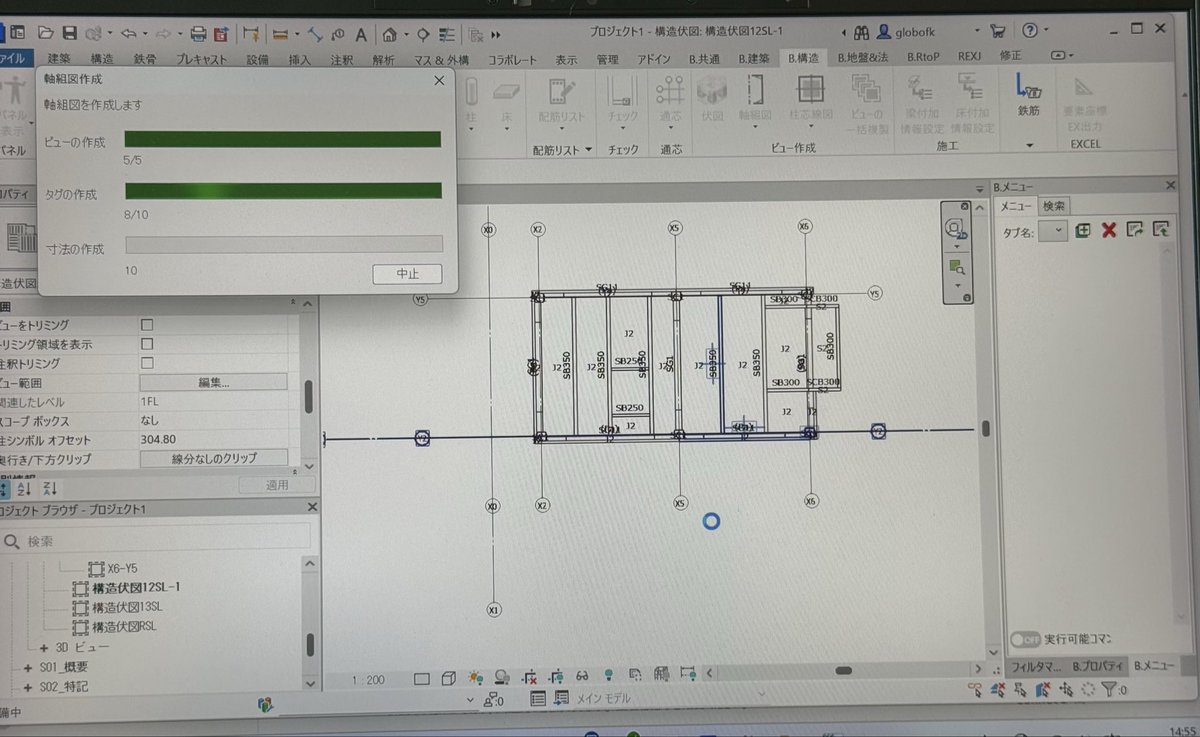The height and width of the screenshot is (737, 1200).
Task: Open the 配筋リスト panel dropdown arrow
Action: (x=589, y=150)
